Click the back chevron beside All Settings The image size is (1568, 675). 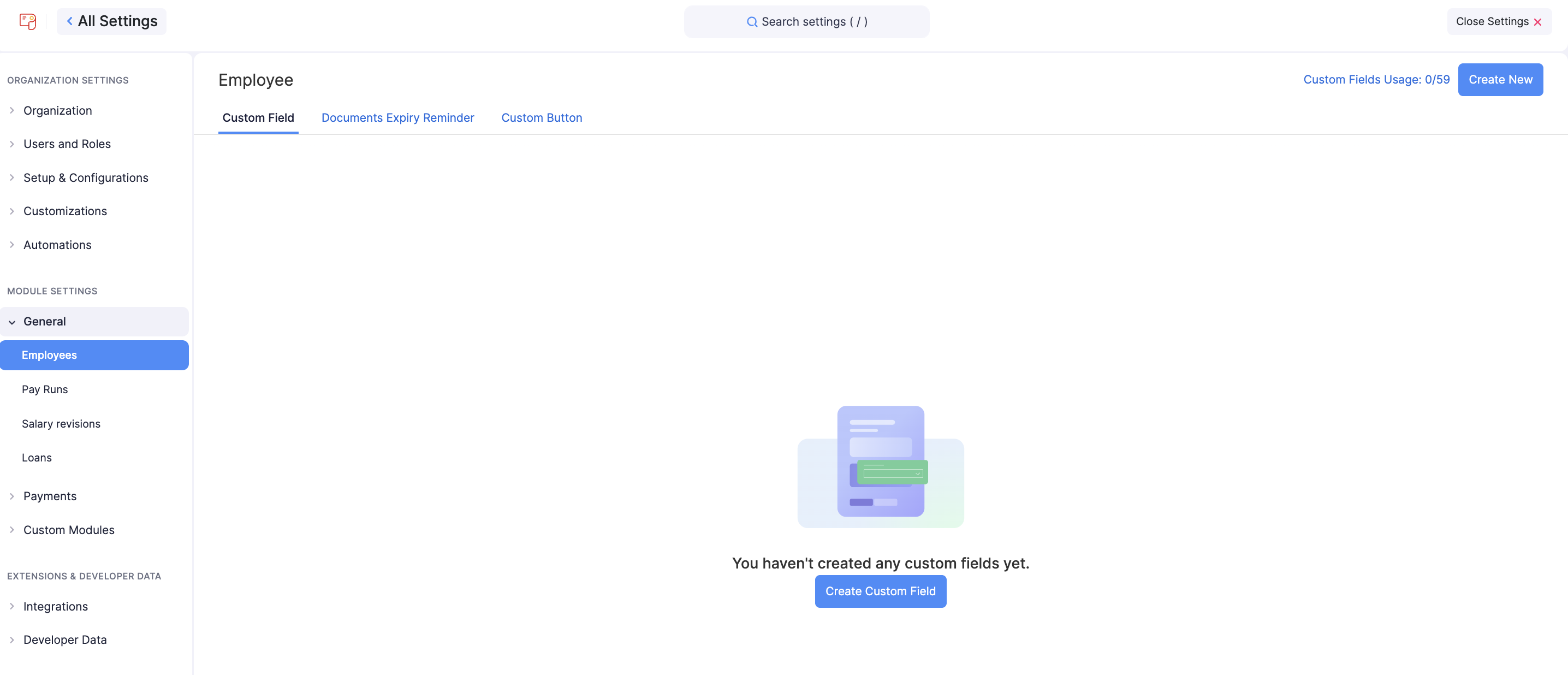tap(69, 21)
